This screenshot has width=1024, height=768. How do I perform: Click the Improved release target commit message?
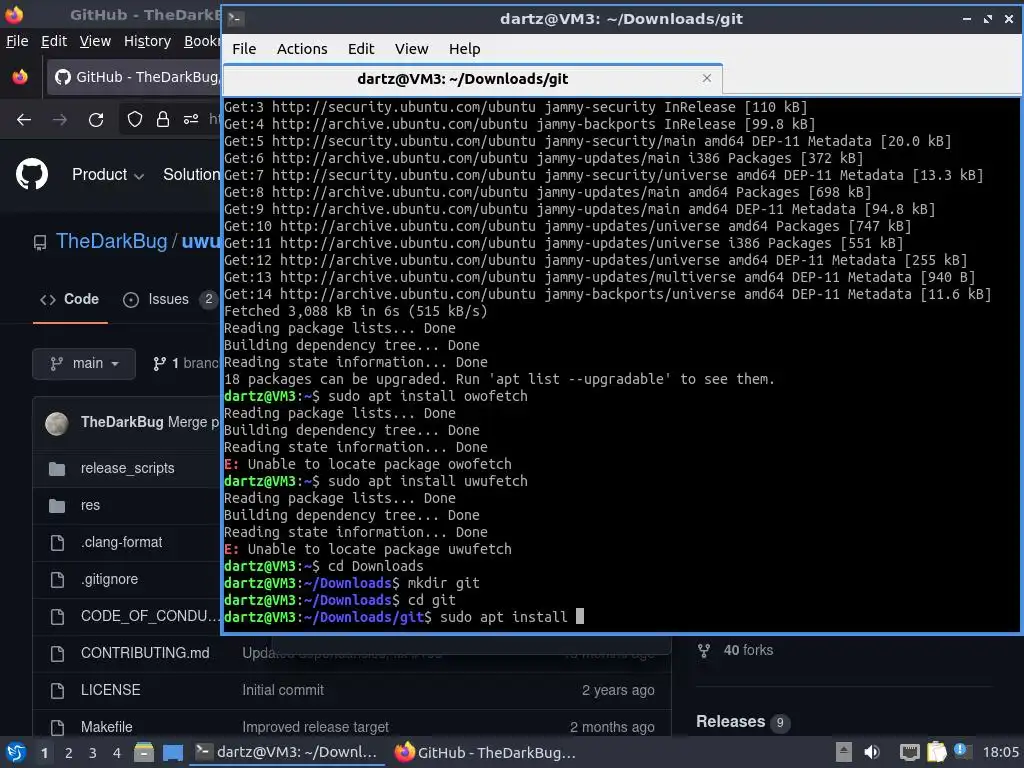(315, 727)
